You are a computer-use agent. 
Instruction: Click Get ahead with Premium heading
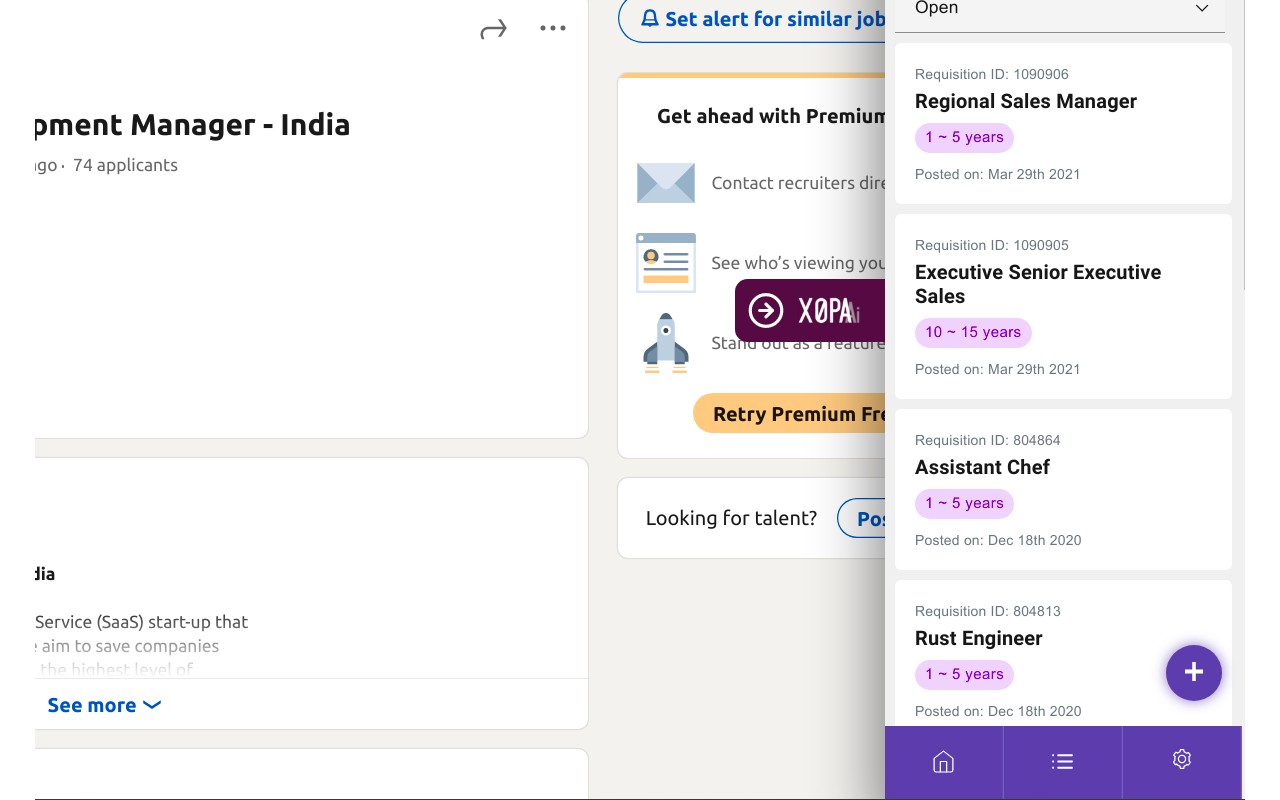[x=771, y=116]
